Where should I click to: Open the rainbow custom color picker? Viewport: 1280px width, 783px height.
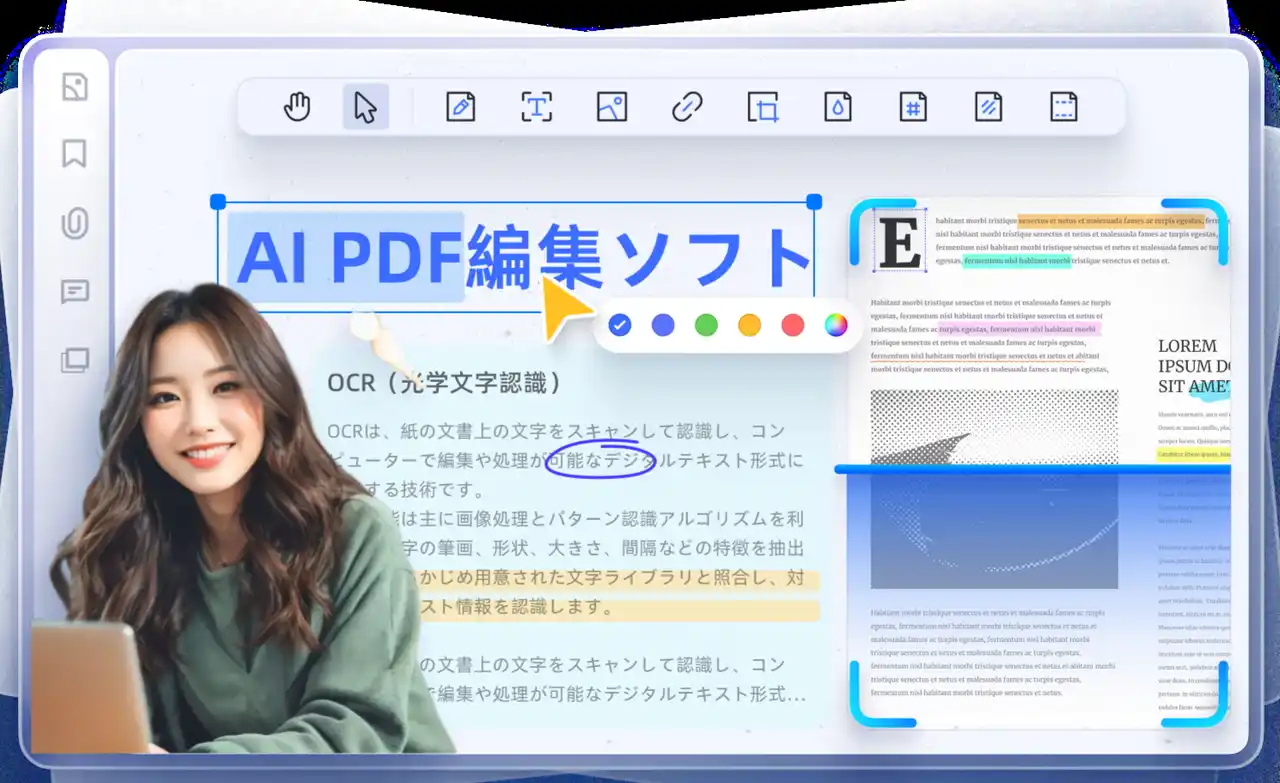[x=836, y=325]
